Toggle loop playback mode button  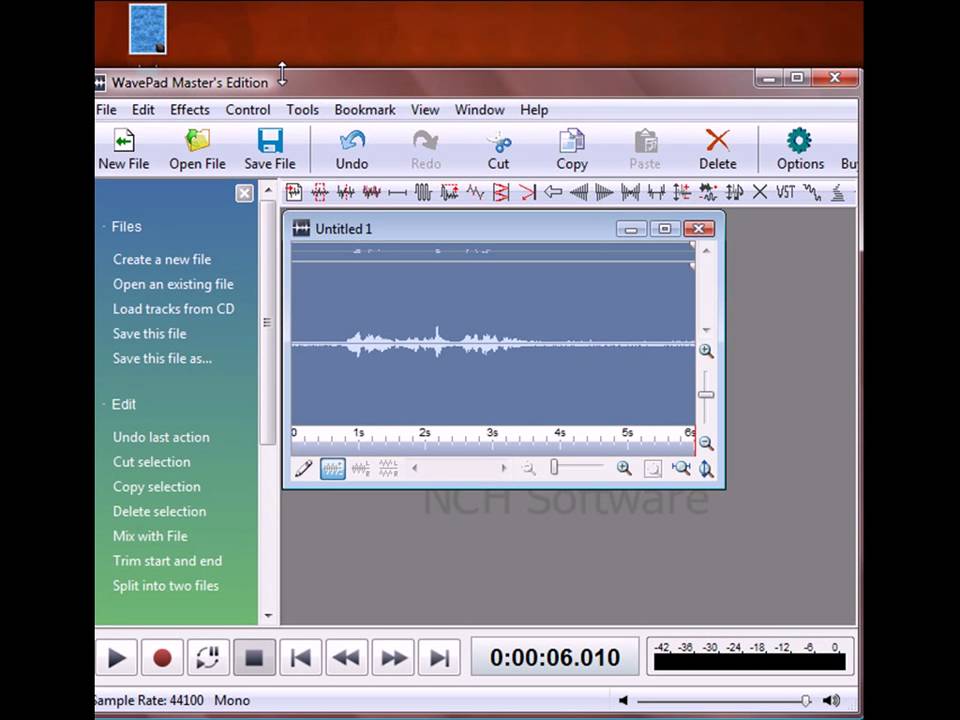pyautogui.click(x=208, y=658)
